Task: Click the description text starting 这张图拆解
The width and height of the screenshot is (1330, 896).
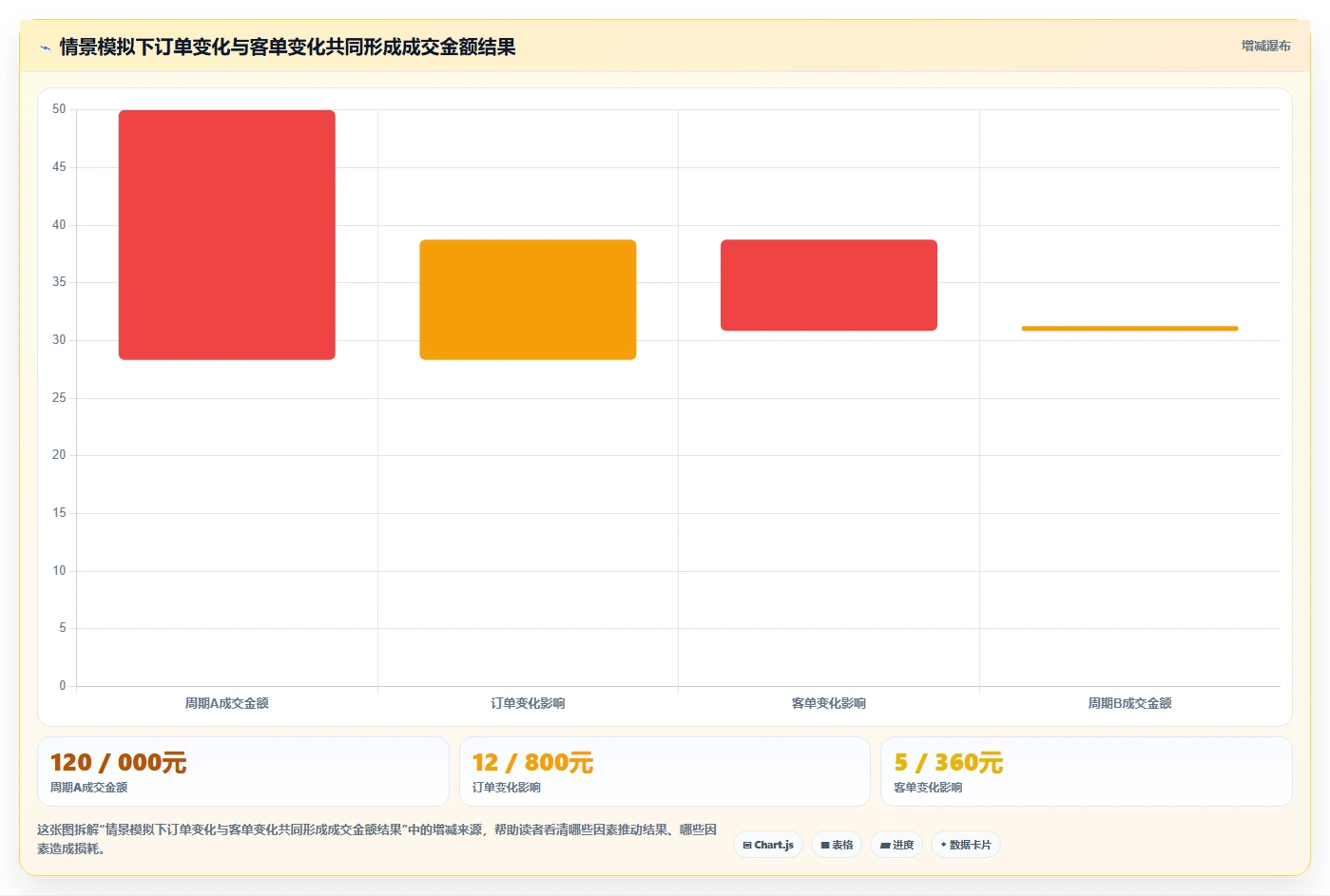Action: coord(376,839)
